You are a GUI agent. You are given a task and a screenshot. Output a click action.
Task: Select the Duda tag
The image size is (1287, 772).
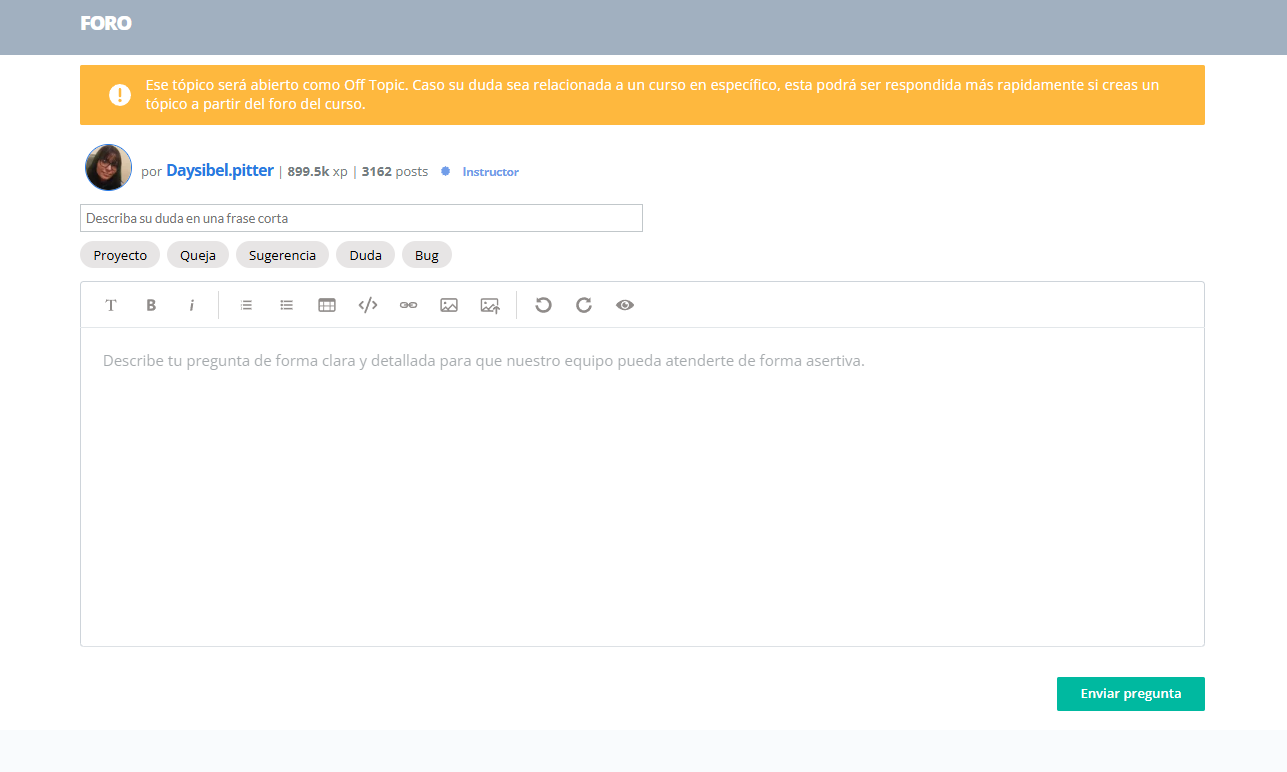point(365,255)
